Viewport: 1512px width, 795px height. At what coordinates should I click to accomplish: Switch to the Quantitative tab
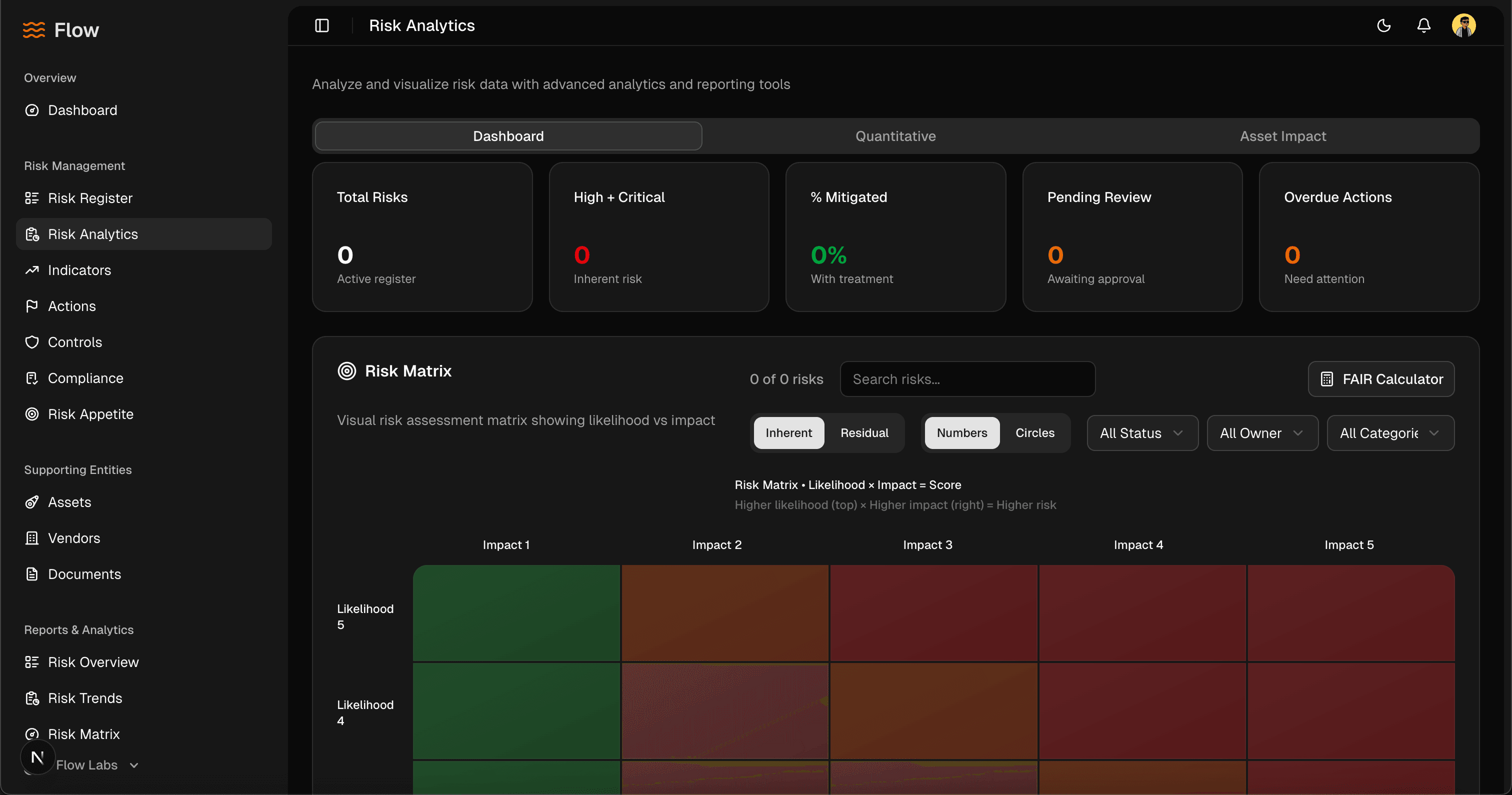[x=894, y=135]
